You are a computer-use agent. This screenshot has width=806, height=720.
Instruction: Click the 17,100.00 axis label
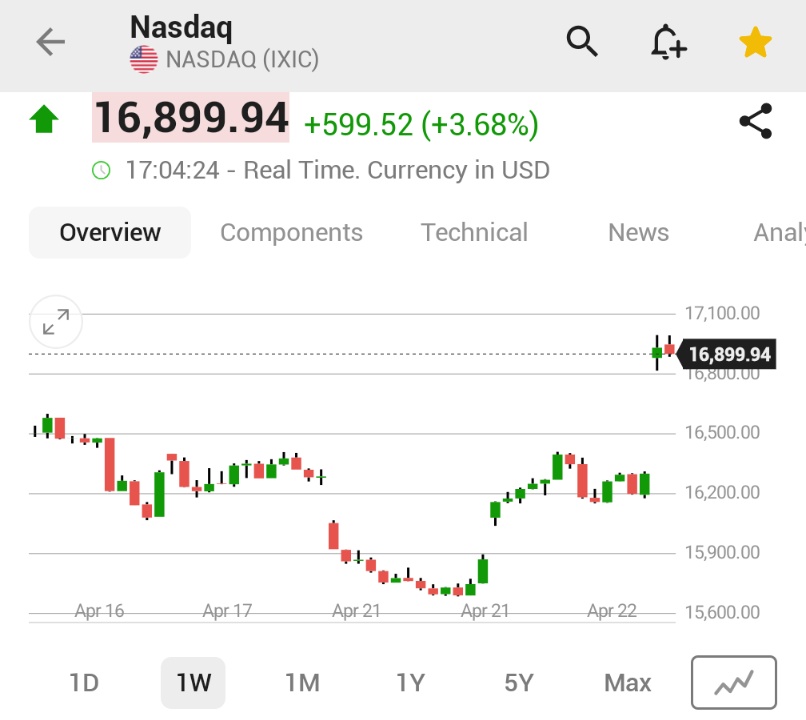click(722, 313)
